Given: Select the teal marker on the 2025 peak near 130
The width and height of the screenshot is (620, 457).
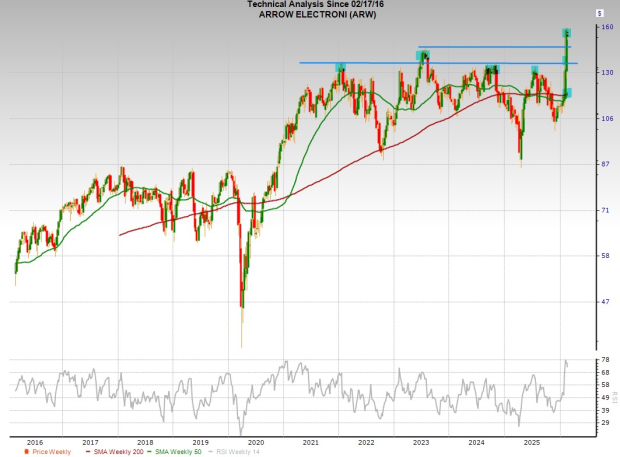Looking at the screenshot, I should [534, 69].
